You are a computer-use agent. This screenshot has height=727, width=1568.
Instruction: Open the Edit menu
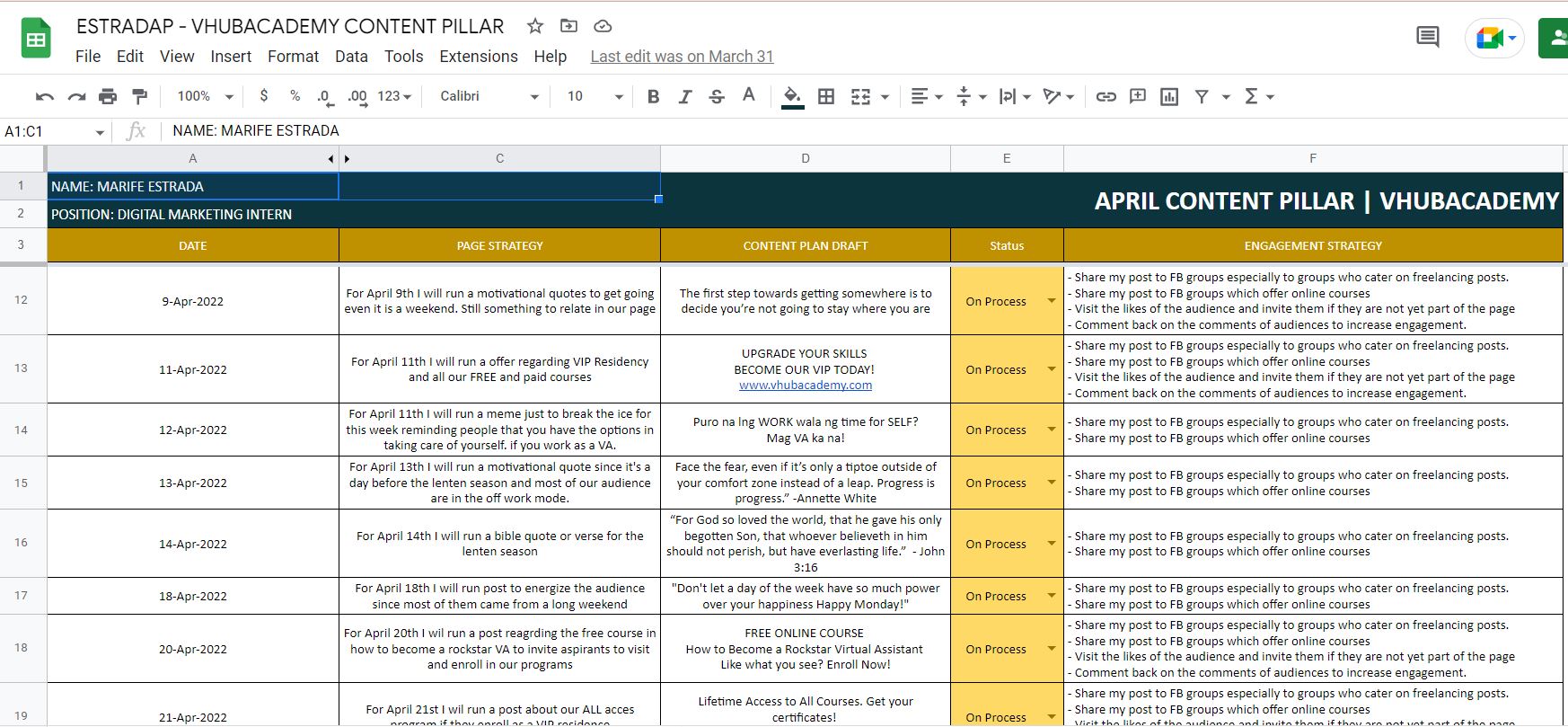point(130,57)
